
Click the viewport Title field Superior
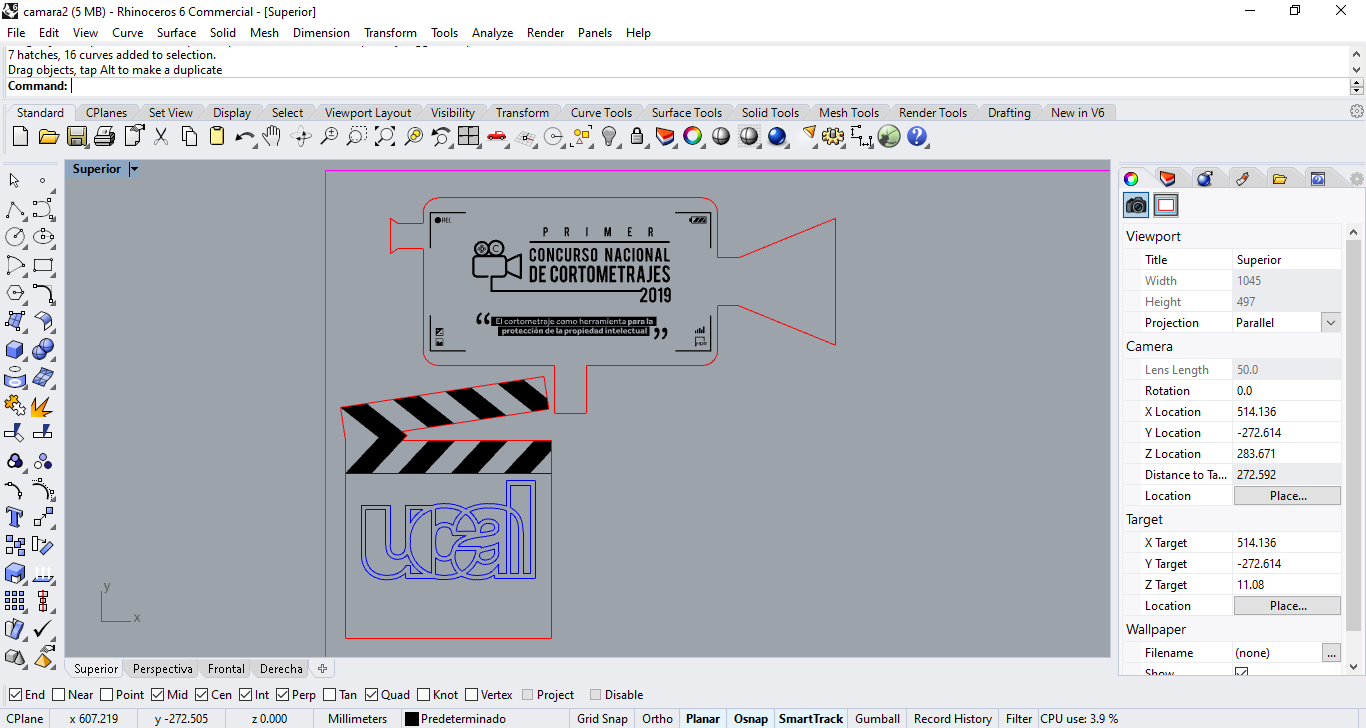[1287, 260]
